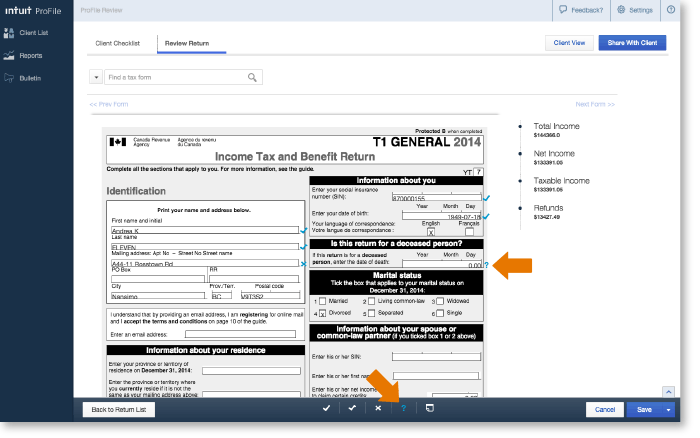The height and width of the screenshot is (438, 700).
Task: Click the Prov./Terr. field showing BC
Action: 221,296
